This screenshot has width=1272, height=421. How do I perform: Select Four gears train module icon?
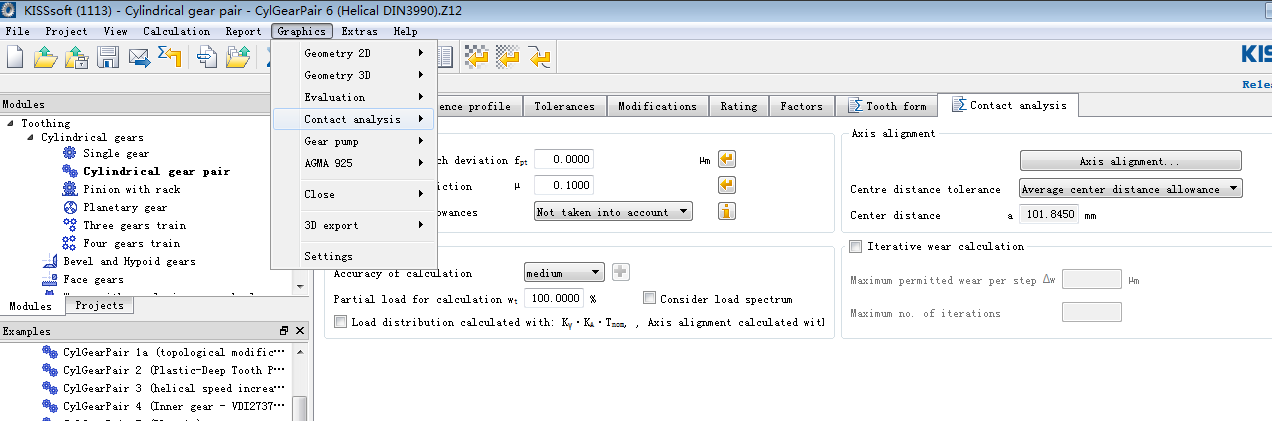coord(69,243)
